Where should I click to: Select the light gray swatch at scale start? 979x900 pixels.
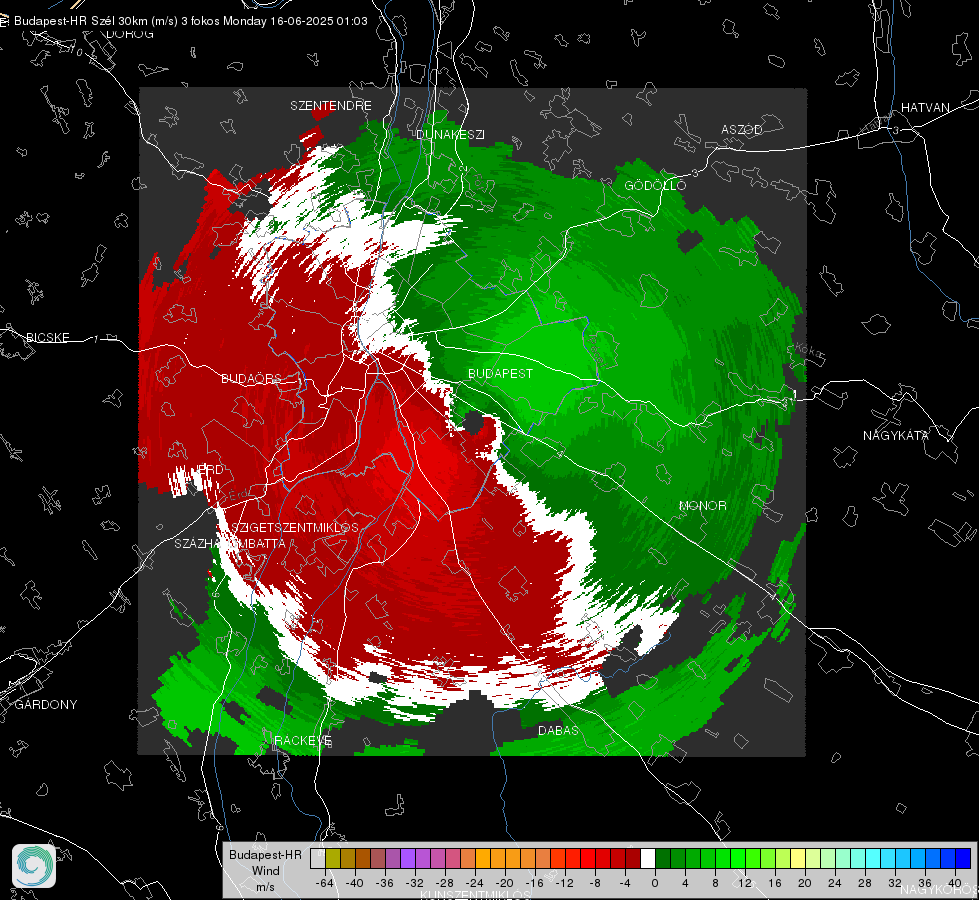pos(318,858)
